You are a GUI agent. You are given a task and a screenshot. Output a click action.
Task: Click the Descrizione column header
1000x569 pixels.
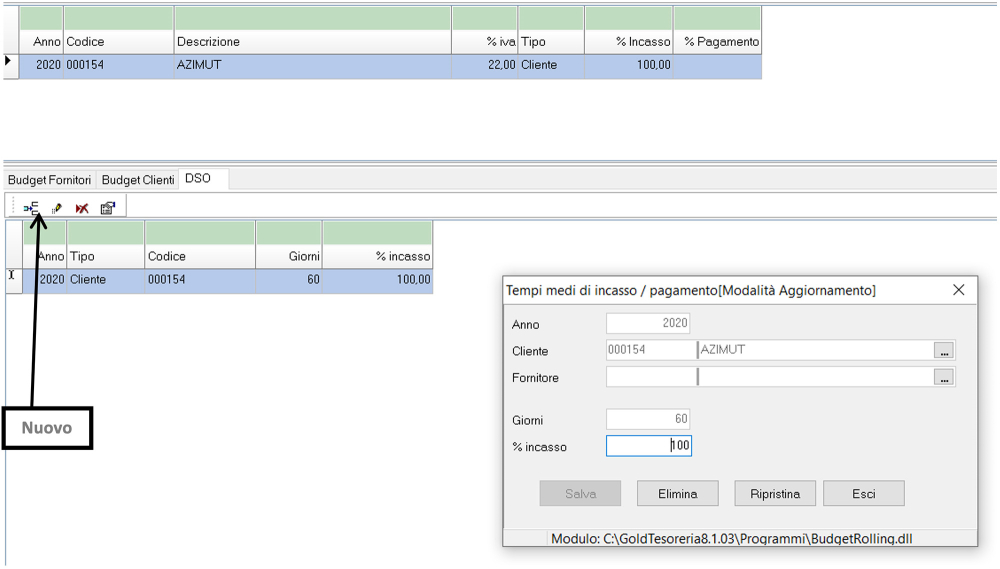pos(312,42)
